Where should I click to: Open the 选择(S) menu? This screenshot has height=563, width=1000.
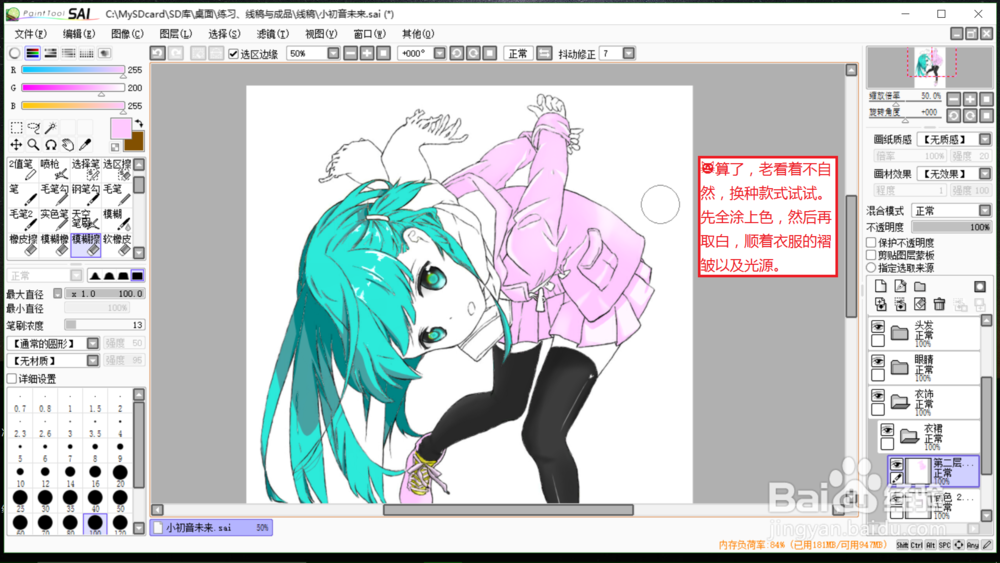click(x=224, y=34)
